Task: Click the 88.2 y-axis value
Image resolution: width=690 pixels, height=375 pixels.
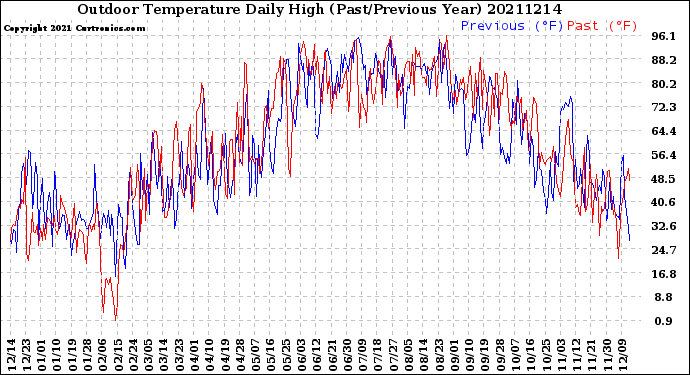Action: (x=664, y=60)
